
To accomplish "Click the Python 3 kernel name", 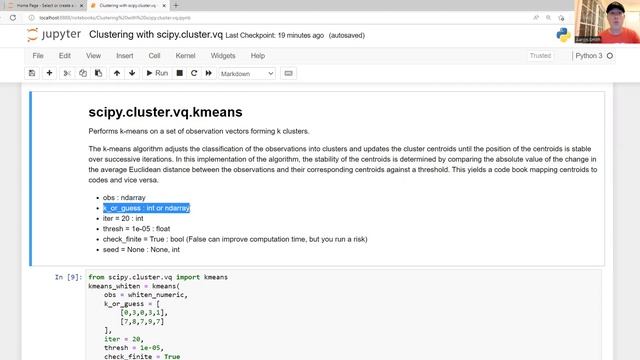I will (589, 56).
